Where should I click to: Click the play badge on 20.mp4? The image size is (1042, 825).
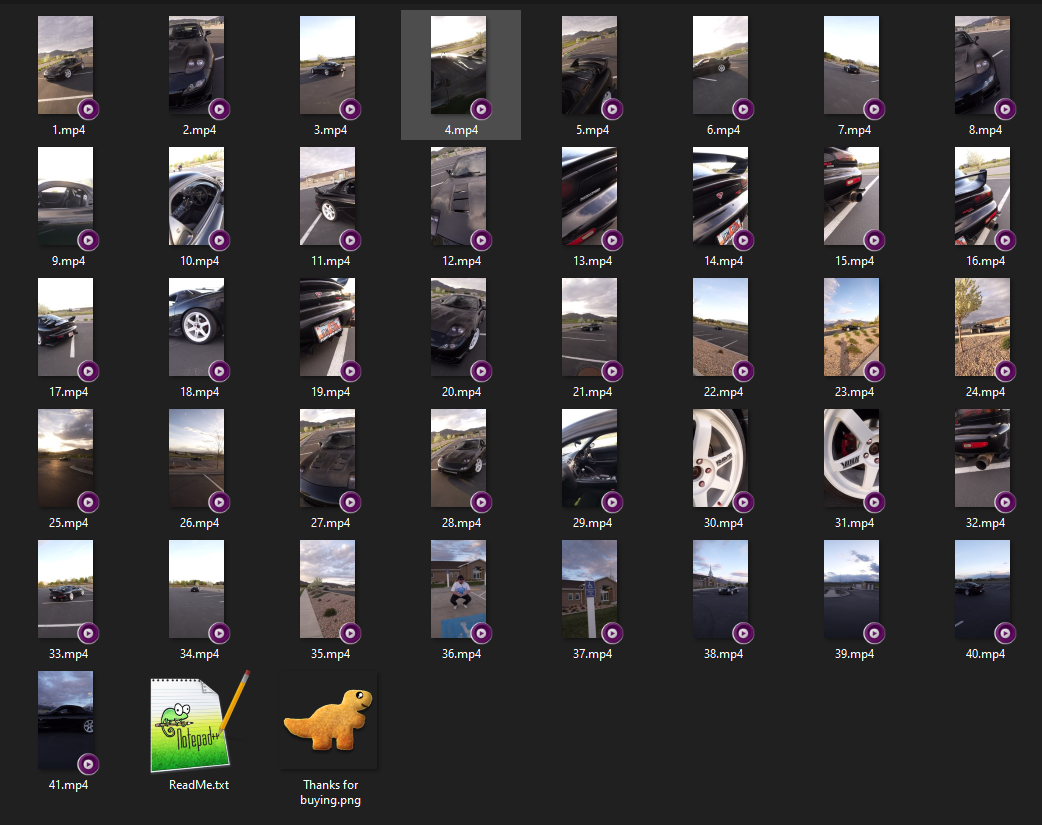click(x=481, y=371)
